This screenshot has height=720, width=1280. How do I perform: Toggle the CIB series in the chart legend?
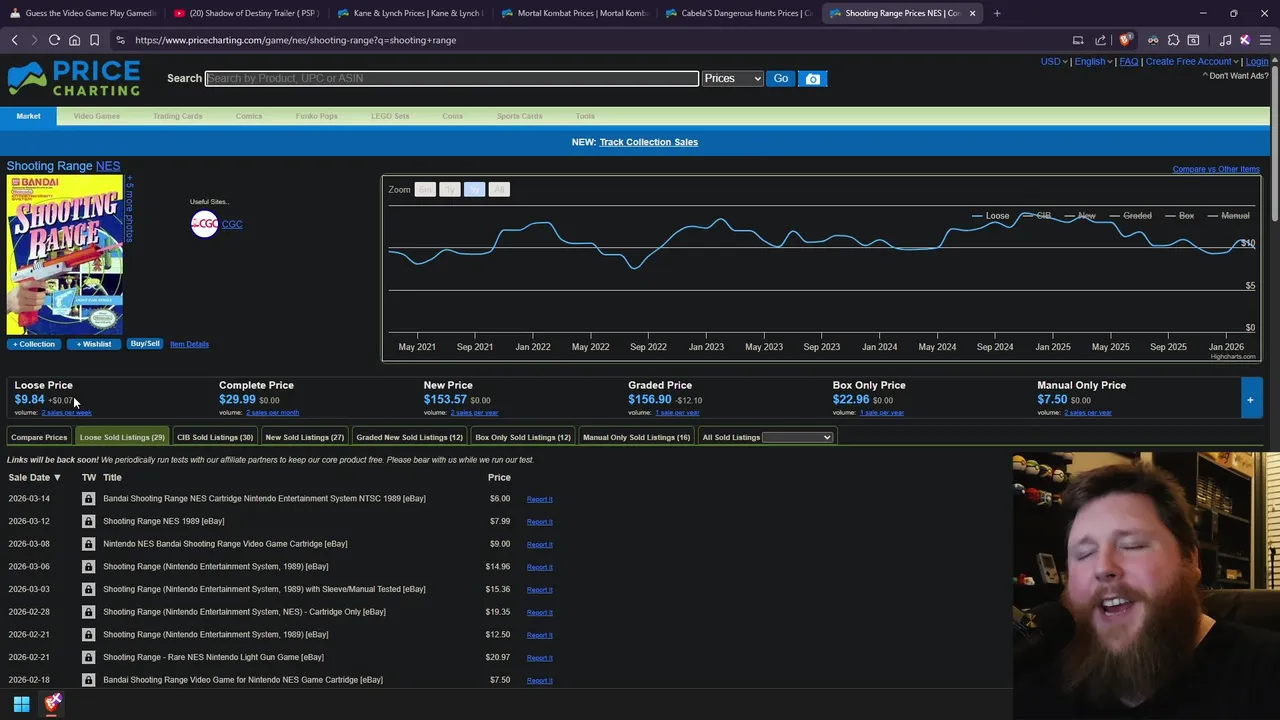coord(1037,216)
